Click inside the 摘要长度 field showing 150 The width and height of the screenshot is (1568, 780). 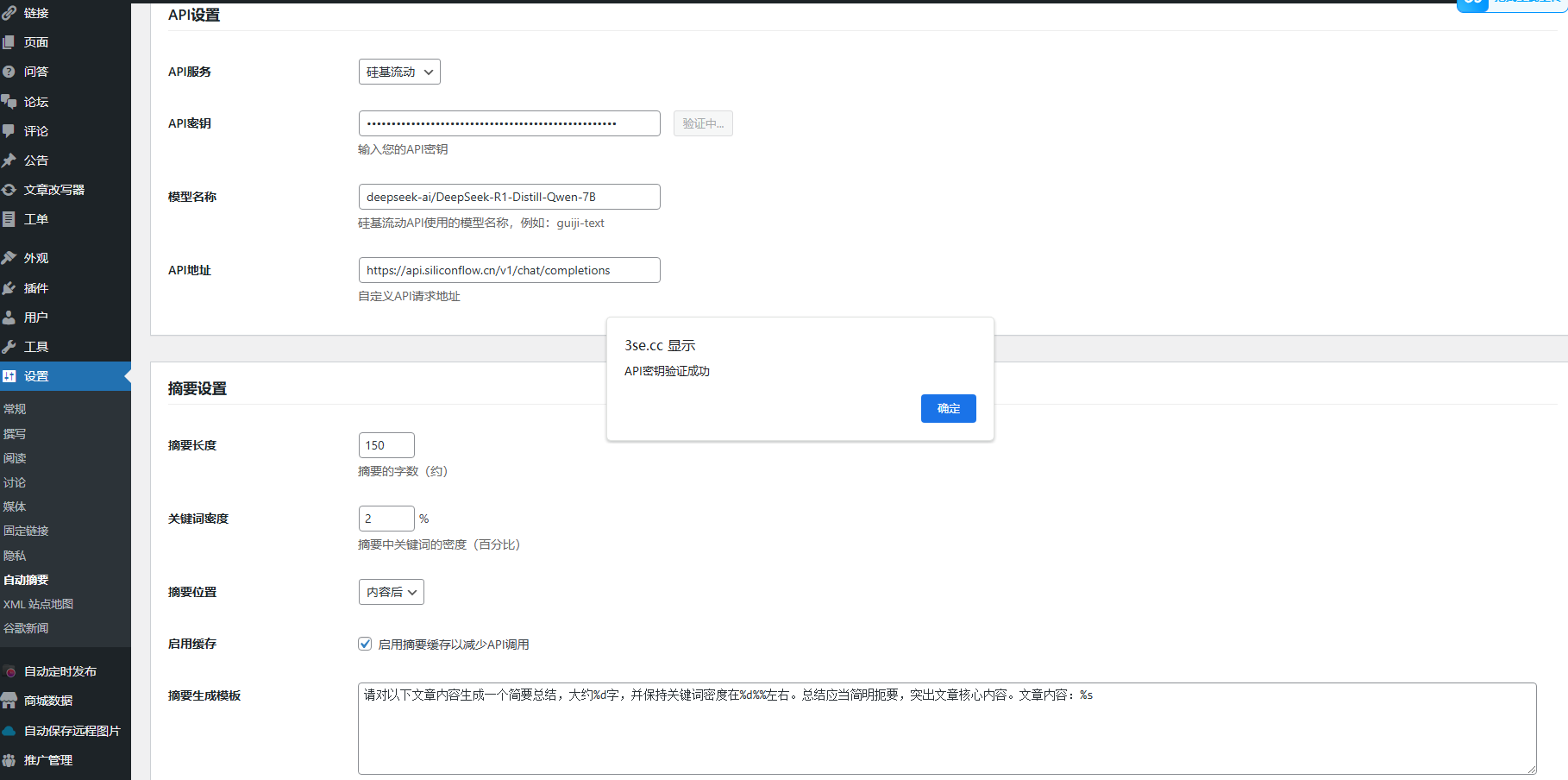point(386,445)
